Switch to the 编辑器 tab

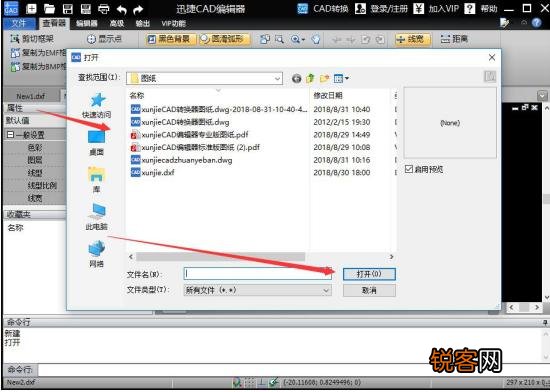pyautogui.click(x=87, y=23)
